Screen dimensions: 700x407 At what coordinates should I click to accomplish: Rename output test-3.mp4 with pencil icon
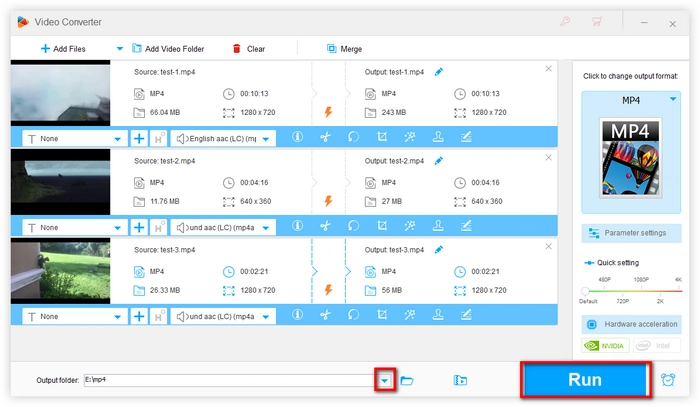point(439,249)
